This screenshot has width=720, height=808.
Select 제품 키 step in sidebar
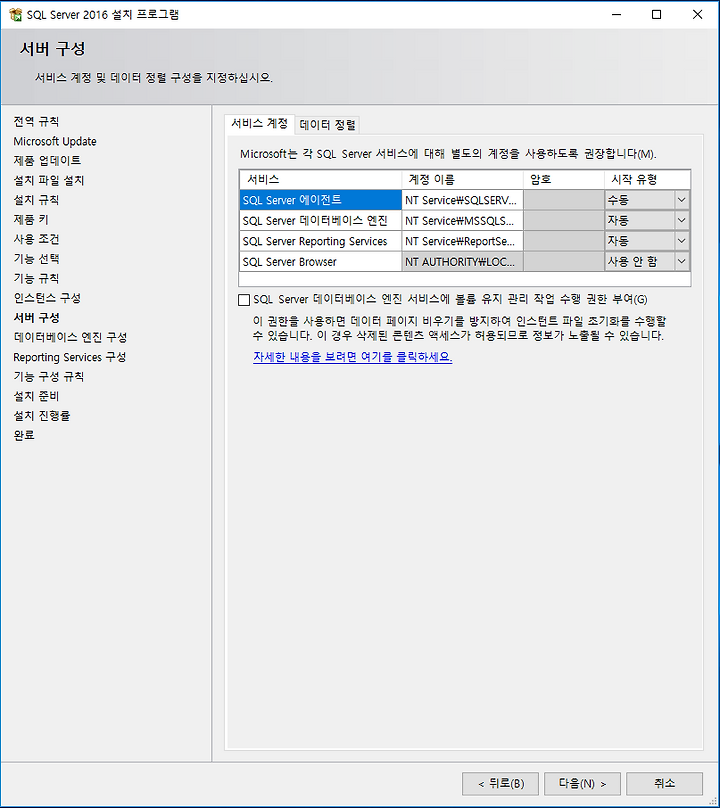tap(31, 220)
